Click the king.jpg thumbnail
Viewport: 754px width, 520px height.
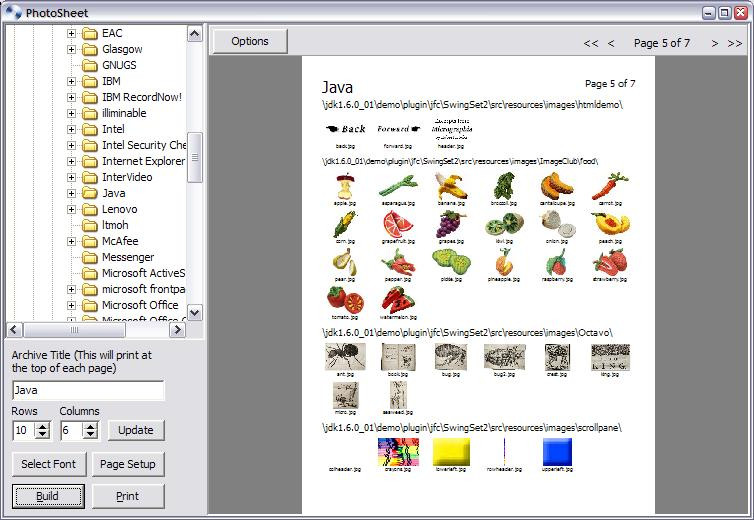pos(610,357)
